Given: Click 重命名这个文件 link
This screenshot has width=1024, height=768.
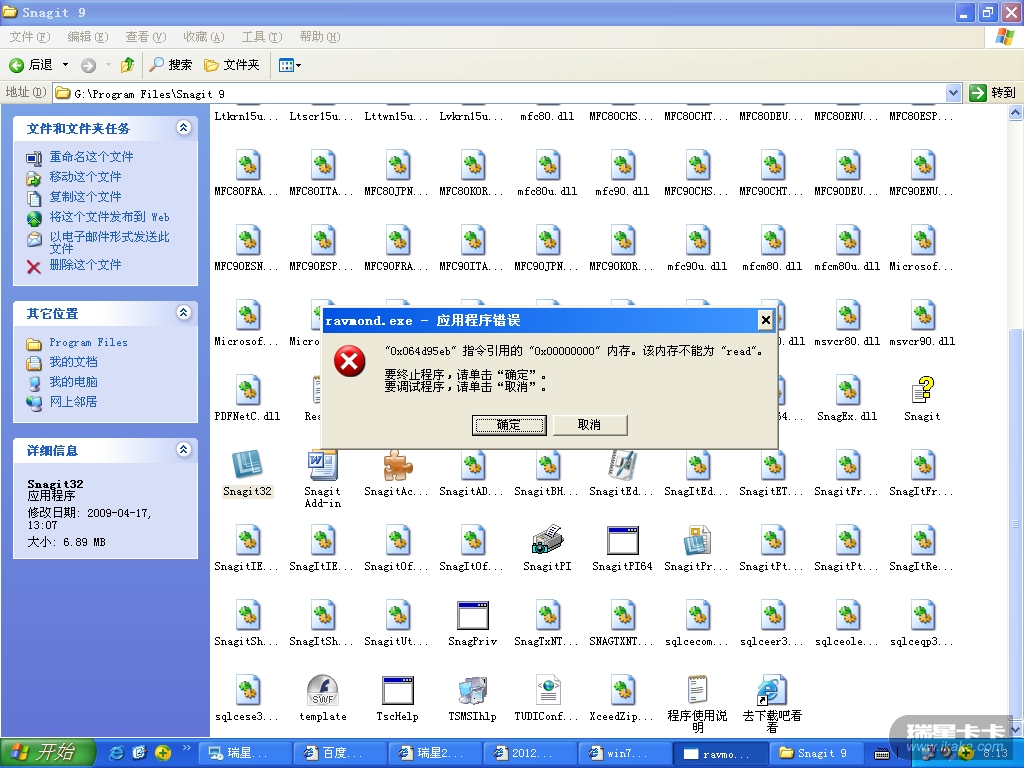Looking at the screenshot, I should pos(91,157).
